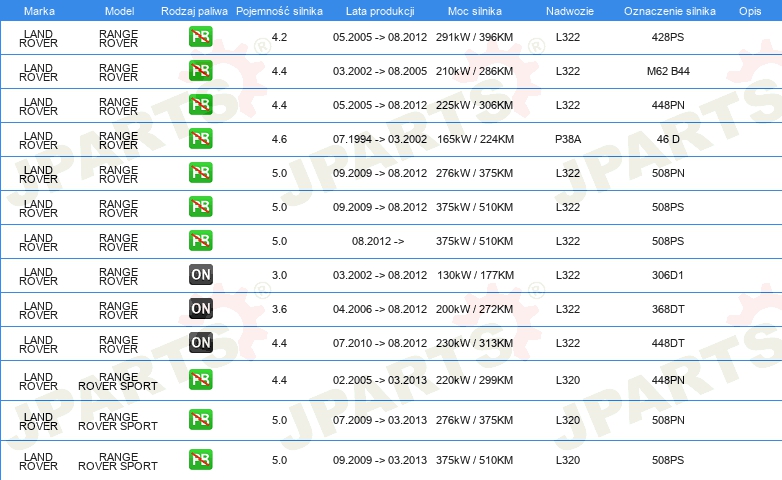Click the petrol icon in the 07.2009 -> 03.2013 row
782x480 pixels.
pos(200,420)
